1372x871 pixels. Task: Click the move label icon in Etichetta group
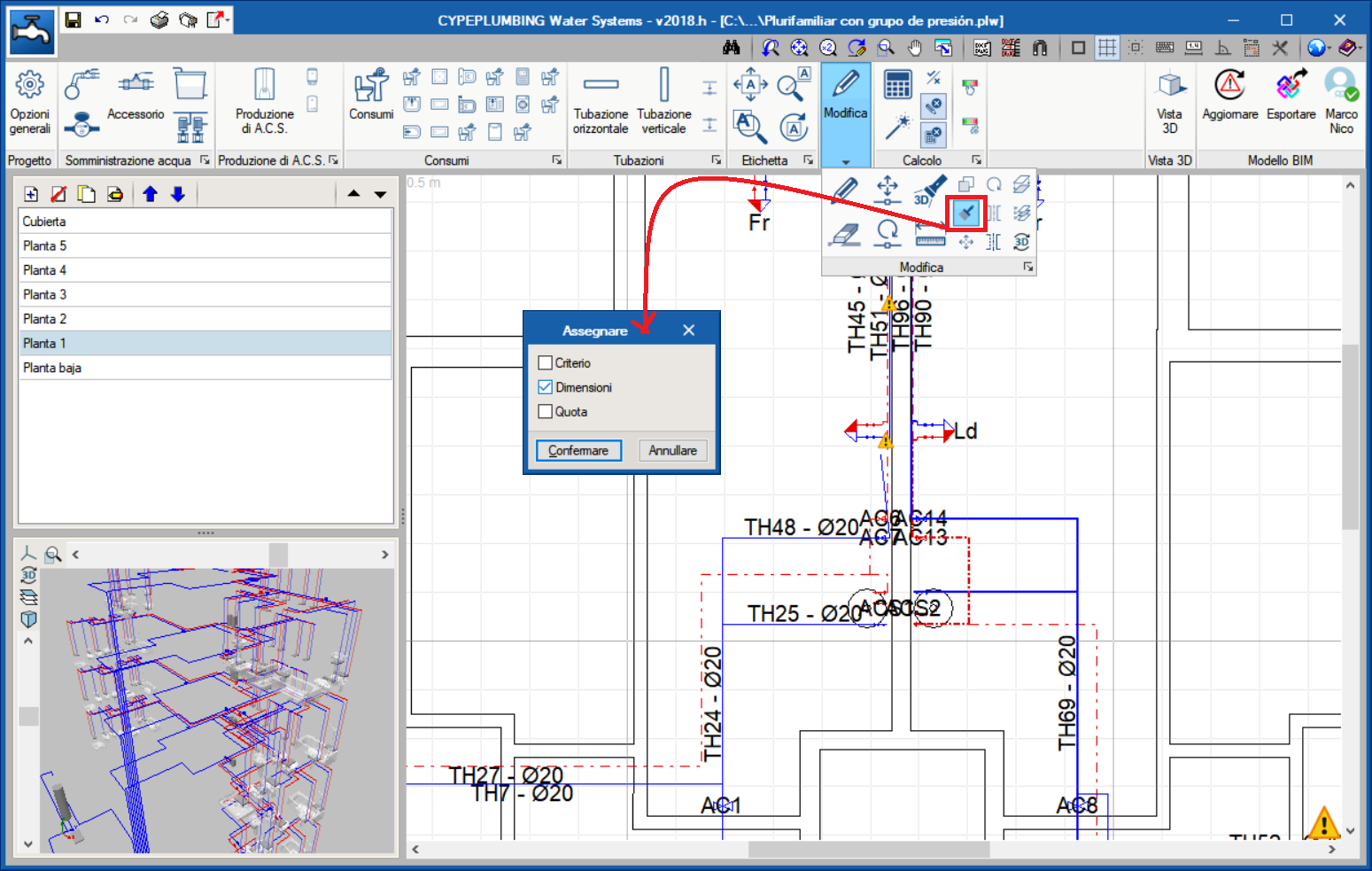point(750,85)
